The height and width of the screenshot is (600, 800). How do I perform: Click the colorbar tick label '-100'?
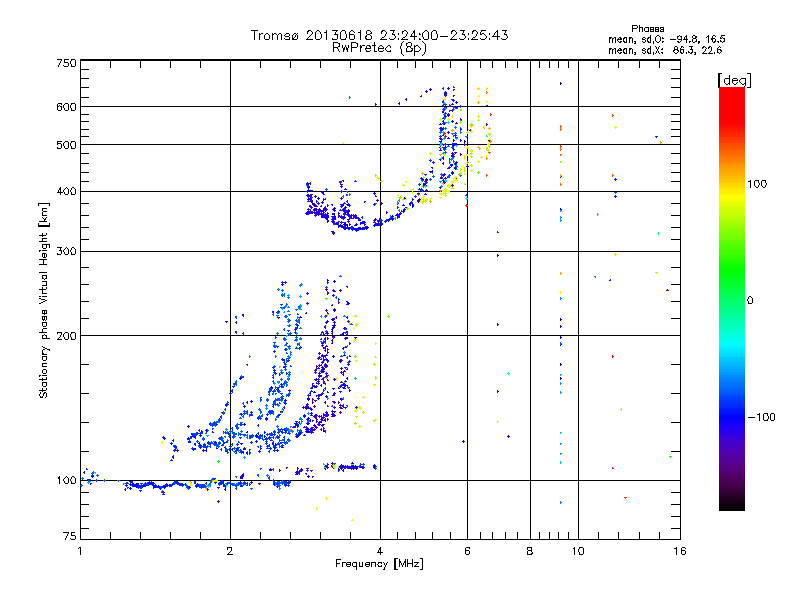(761, 417)
